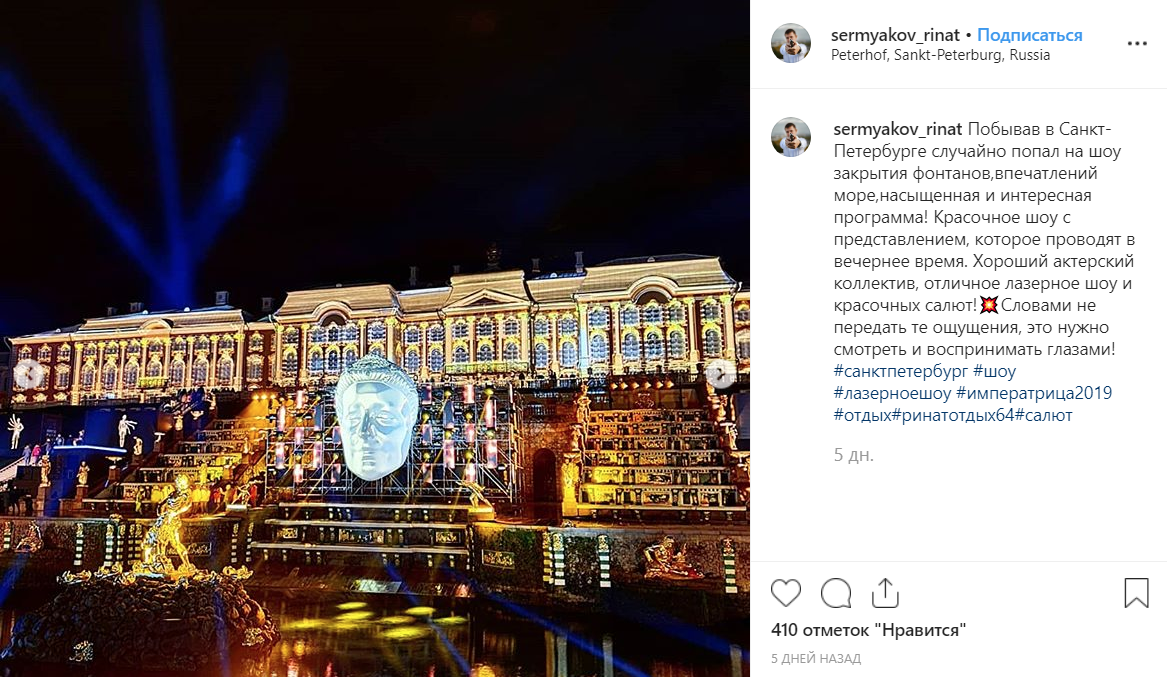Follow the account via Подписаться
1167x677 pixels.
(1029, 35)
